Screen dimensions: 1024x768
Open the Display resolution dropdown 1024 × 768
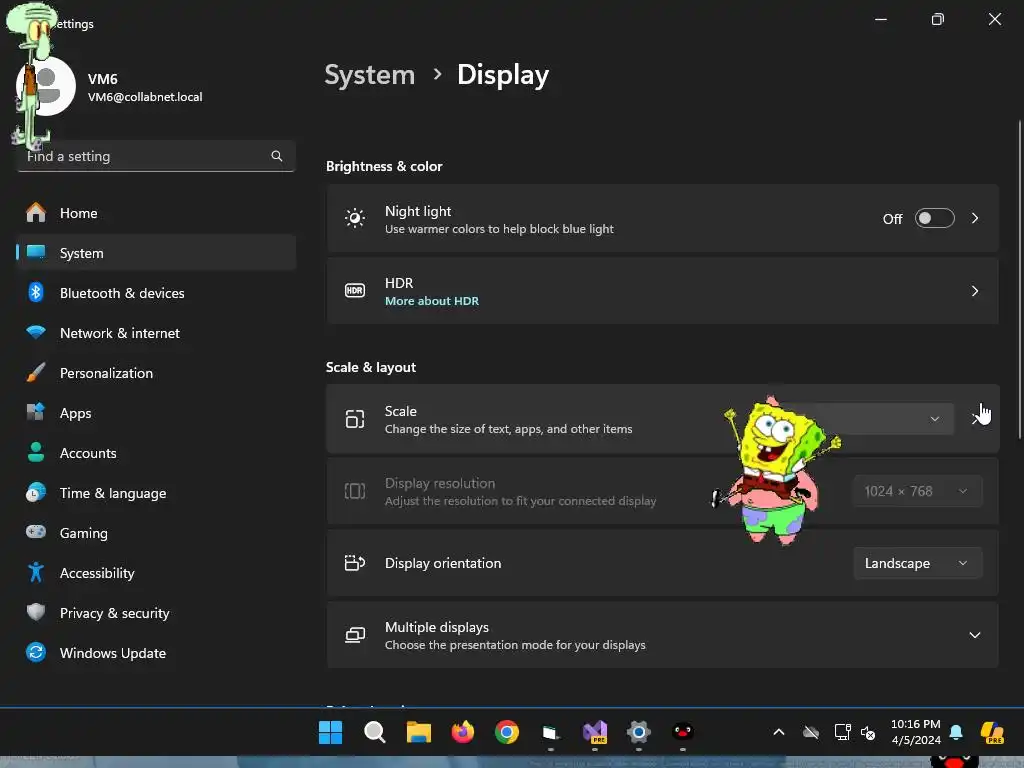[918, 491]
